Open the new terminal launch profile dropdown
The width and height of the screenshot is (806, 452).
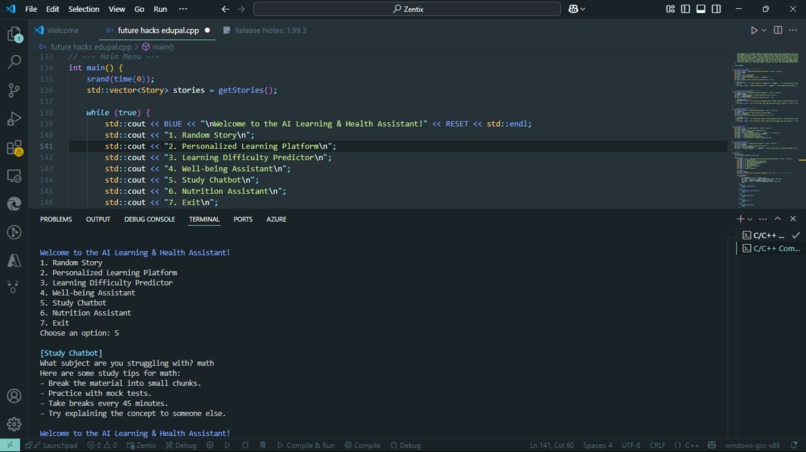pos(750,219)
